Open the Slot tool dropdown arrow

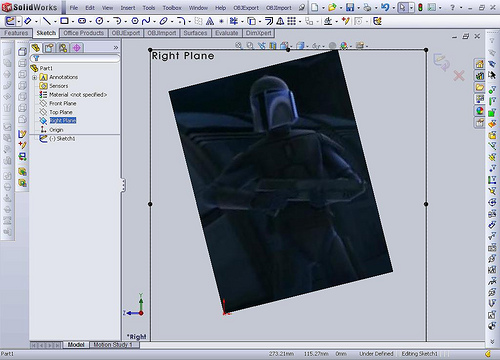coord(90,21)
